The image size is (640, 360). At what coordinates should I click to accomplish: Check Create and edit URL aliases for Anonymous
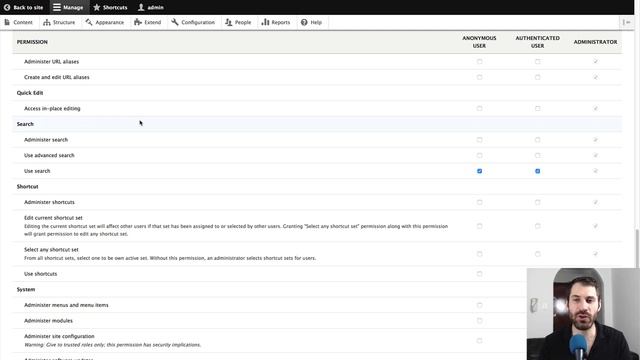pyautogui.click(x=480, y=77)
